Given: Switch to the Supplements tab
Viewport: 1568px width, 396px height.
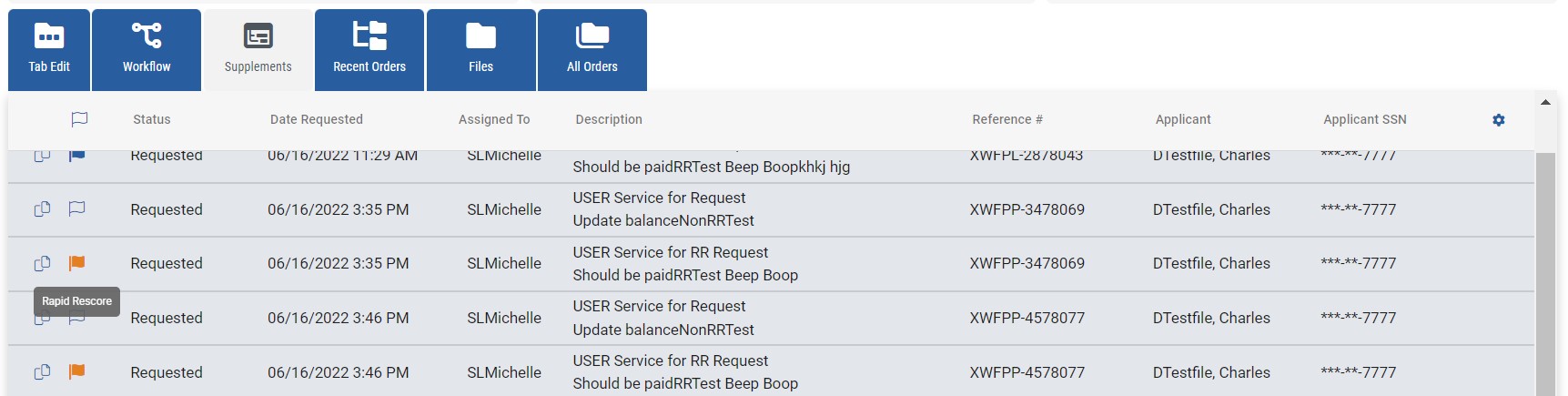Looking at the screenshot, I should click(258, 50).
